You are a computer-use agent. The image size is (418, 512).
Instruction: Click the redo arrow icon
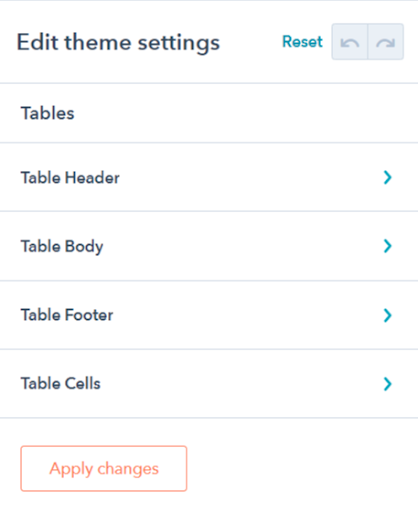point(386,43)
